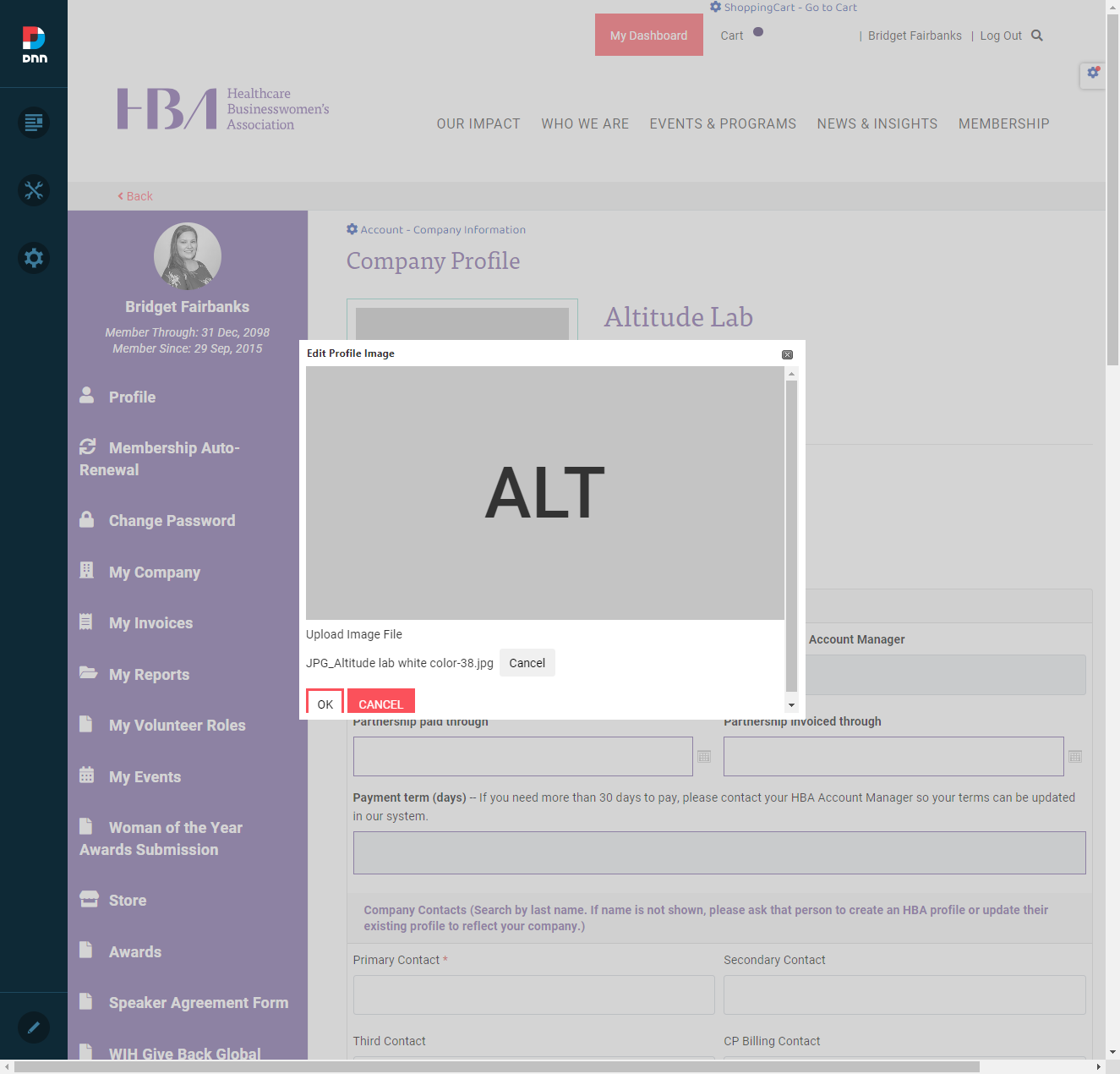Open the MEMBERSHIP menu
Image resolution: width=1120 pixels, height=1074 pixels.
coord(1004,123)
